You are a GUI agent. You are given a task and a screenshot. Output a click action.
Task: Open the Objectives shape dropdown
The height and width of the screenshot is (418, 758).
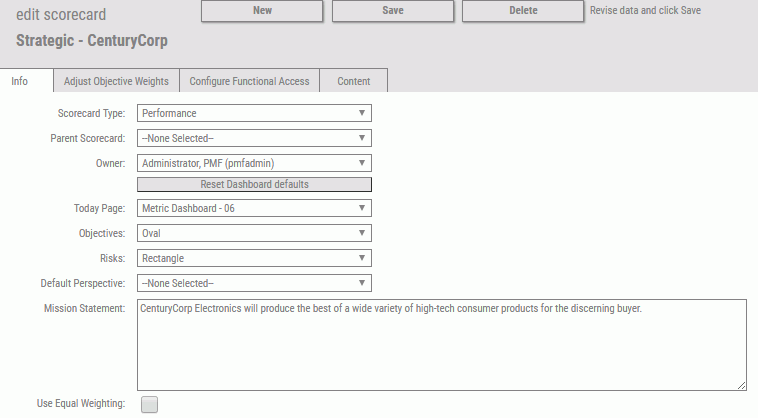point(254,233)
